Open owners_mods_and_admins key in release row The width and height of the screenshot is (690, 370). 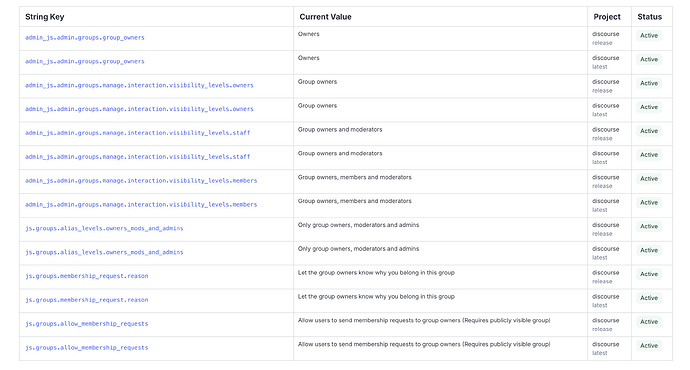pyautogui.click(x=104, y=228)
